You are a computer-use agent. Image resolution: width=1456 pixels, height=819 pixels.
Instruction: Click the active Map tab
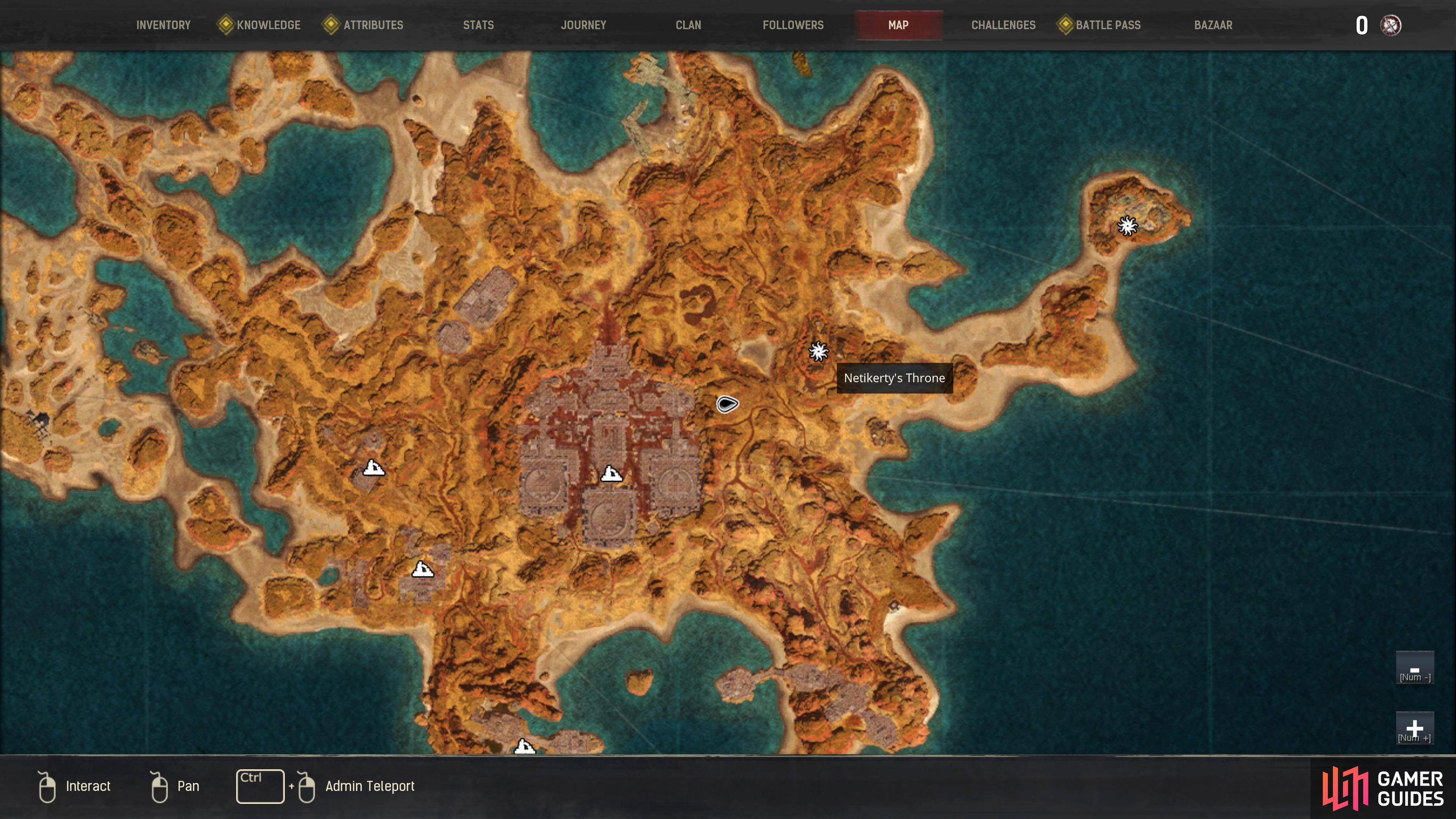pyautogui.click(x=898, y=25)
